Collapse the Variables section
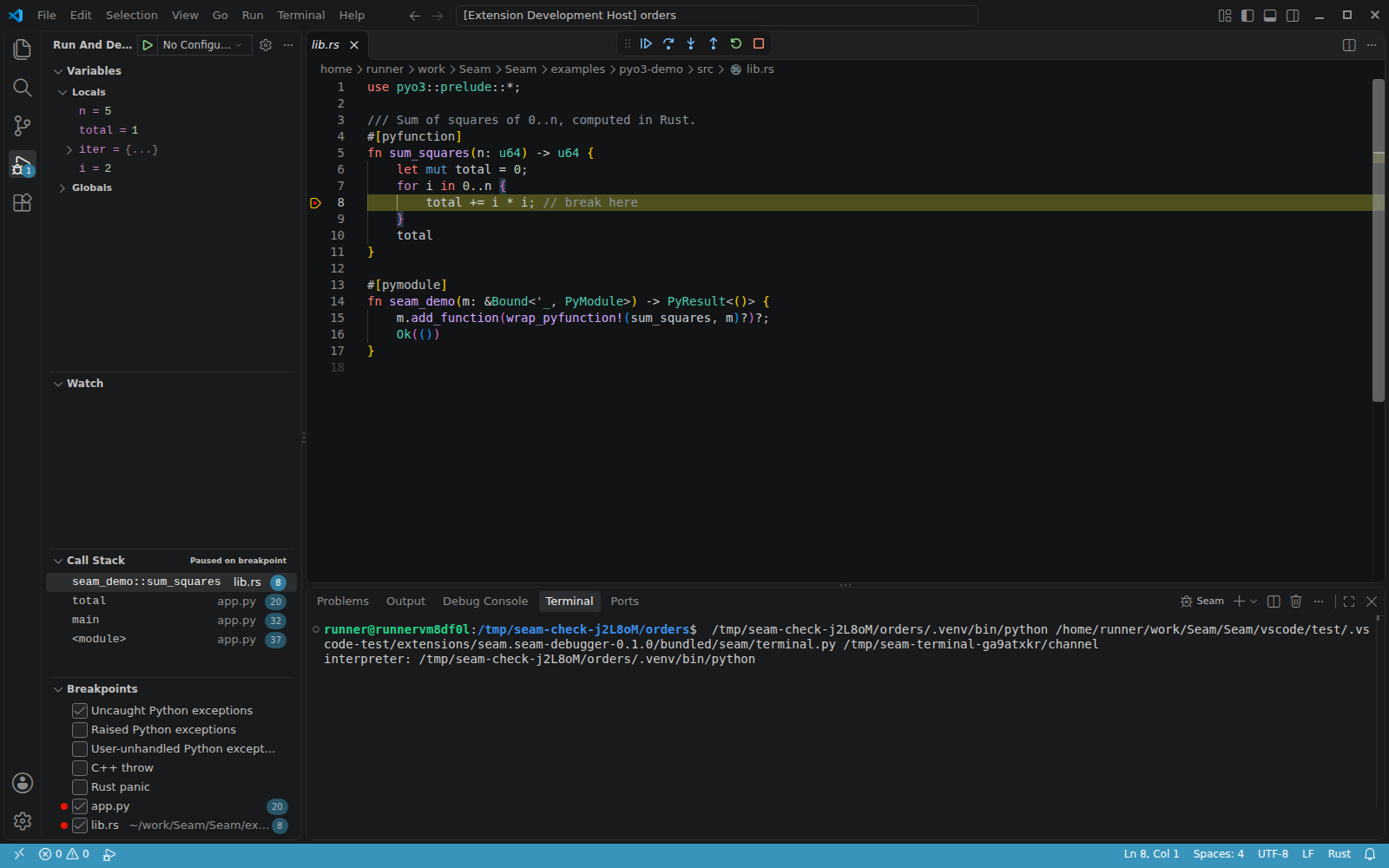 (58, 71)
